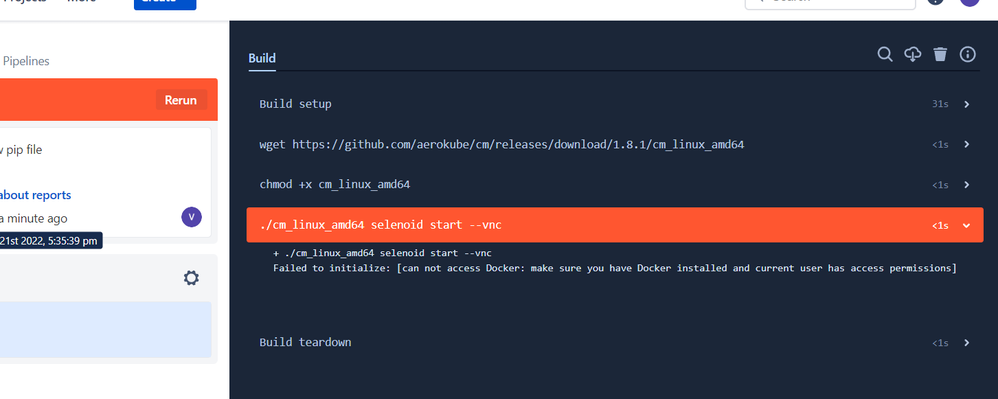
Task: Open the profile avatar in top bar
Action: point(969,2)
